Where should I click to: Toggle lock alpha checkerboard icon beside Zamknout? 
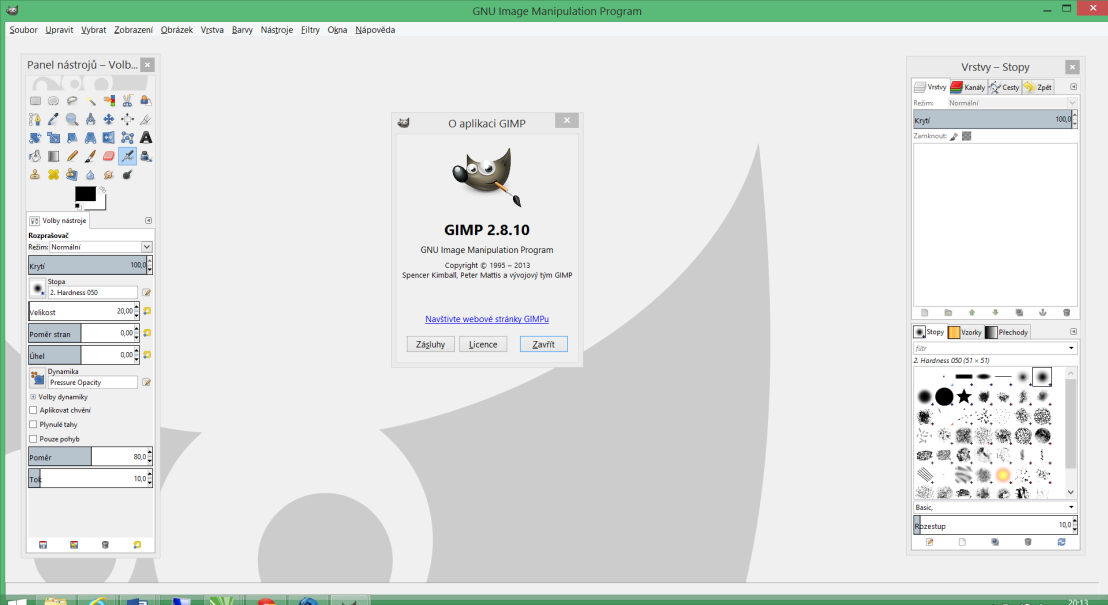click(x=967, y=136)
